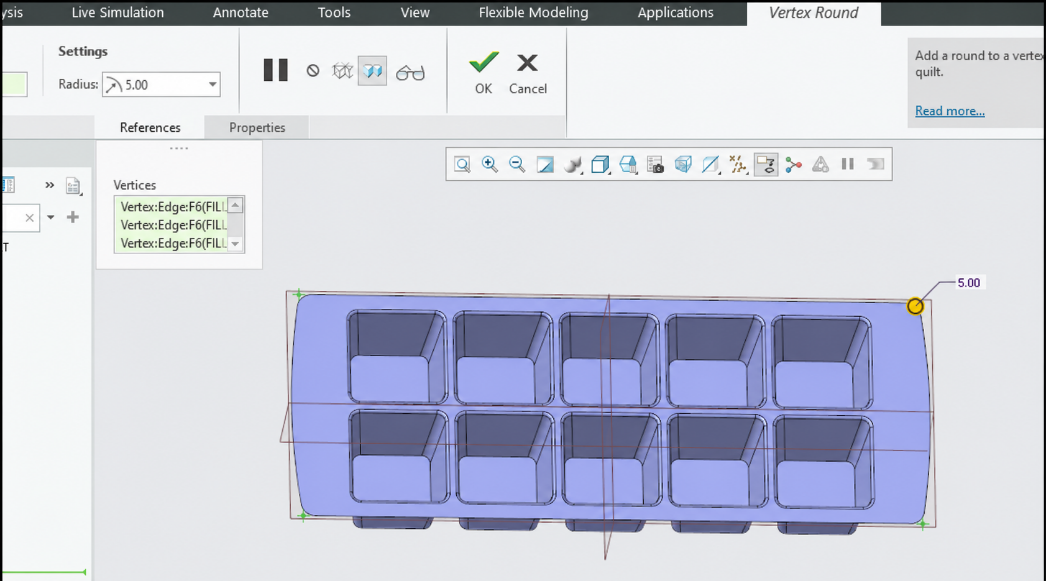Click the 5.00 dimension label on model
This screenshot has height=581, width=1046.
click(x=969, y=283)
